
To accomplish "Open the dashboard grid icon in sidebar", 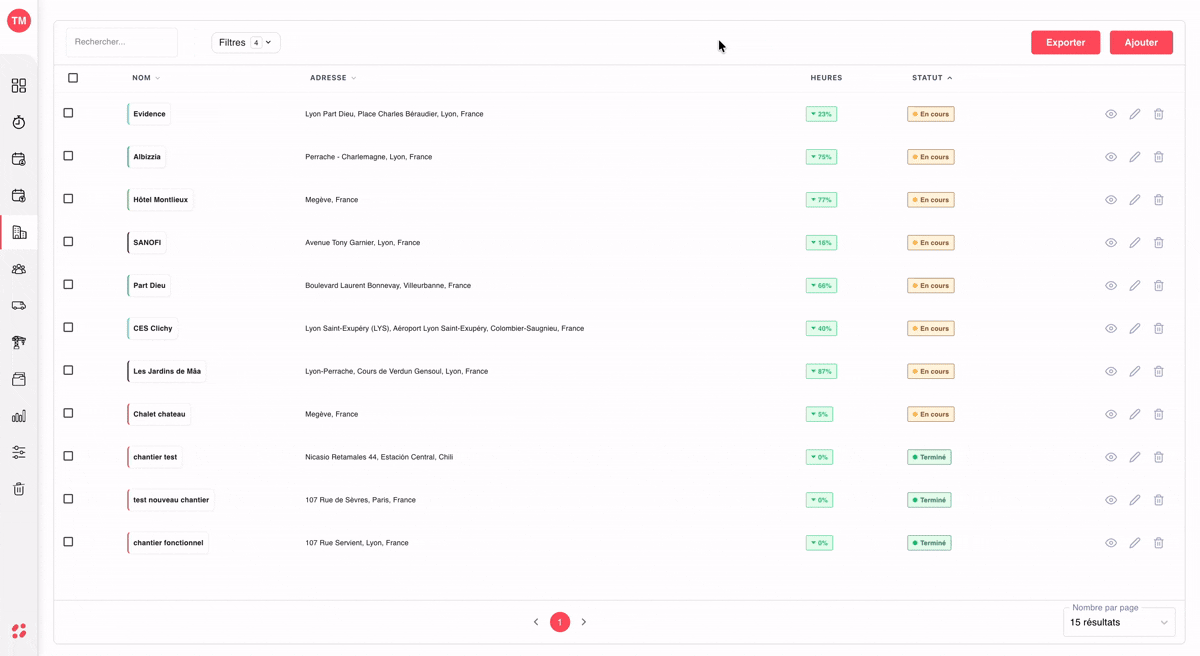I will [x=19, y=86].
